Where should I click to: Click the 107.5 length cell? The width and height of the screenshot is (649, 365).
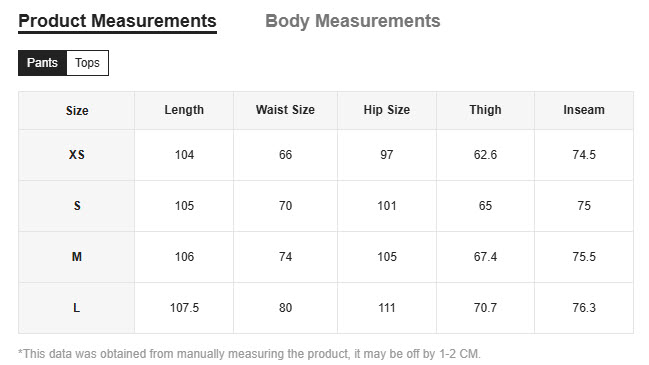(184, 308)
